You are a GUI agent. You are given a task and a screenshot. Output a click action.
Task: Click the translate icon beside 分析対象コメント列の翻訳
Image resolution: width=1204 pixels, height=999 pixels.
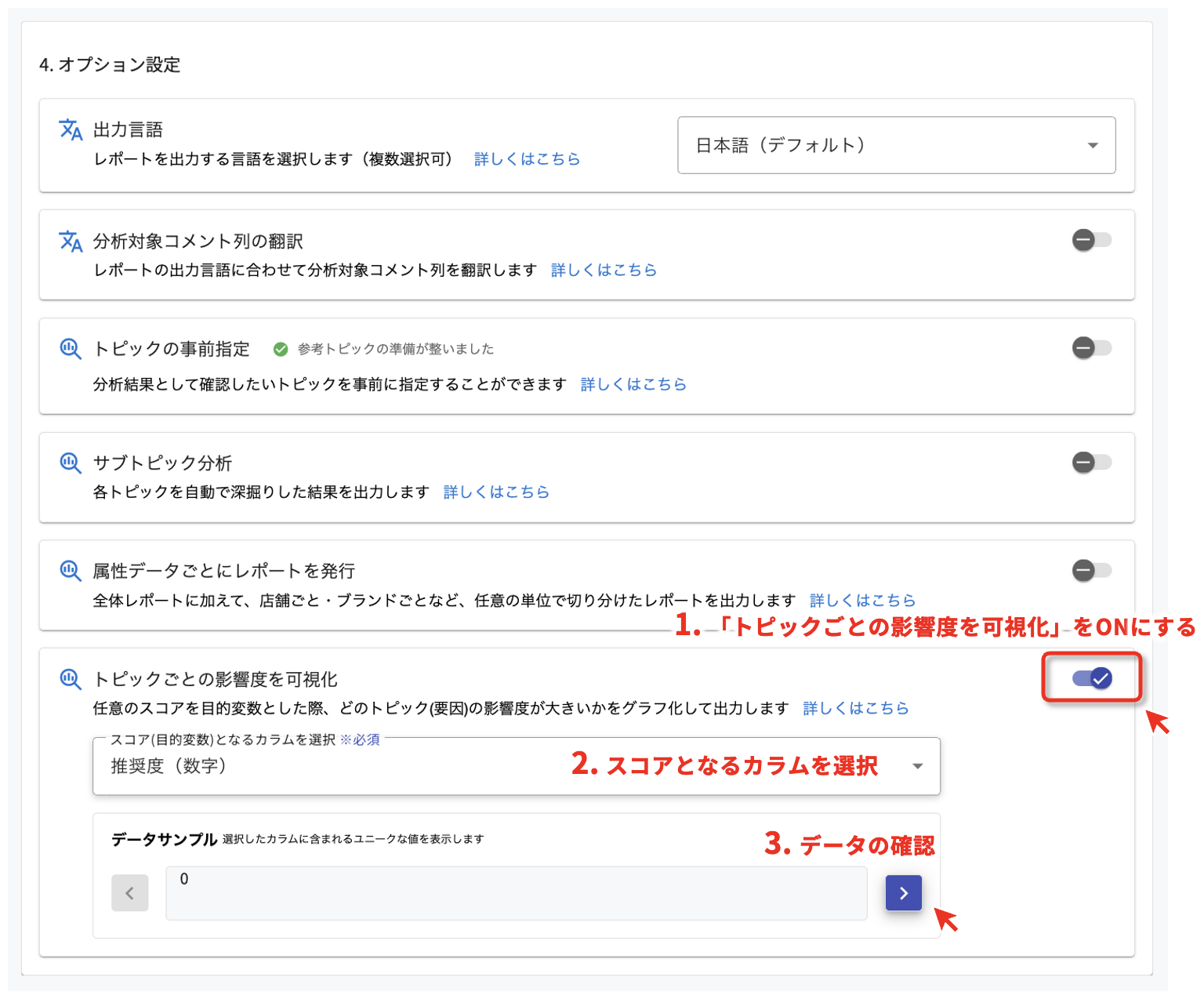click(71, 242)
